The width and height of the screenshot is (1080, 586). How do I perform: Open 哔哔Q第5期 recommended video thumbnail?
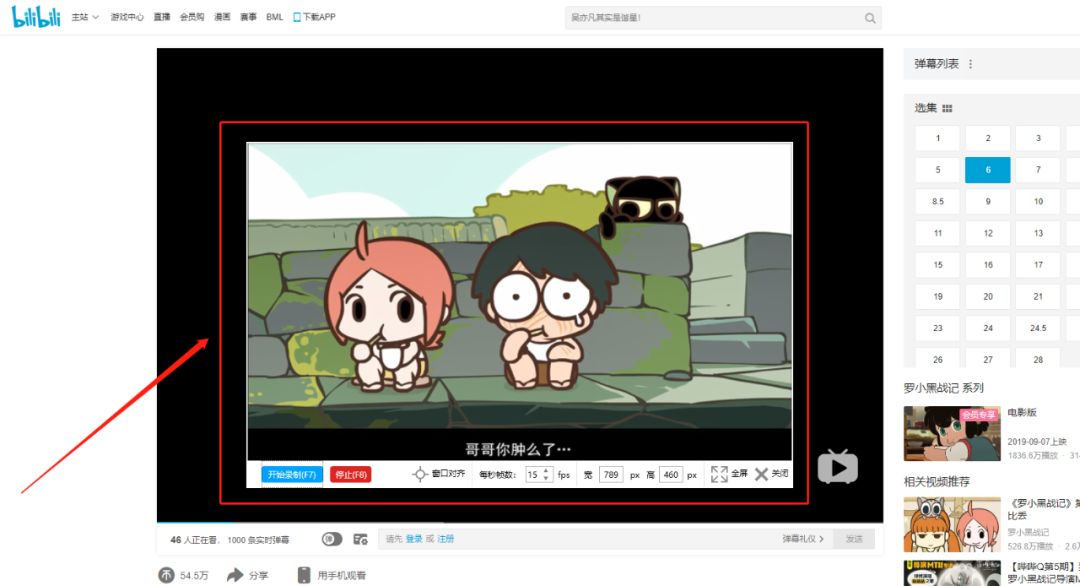tap(952, 573)
